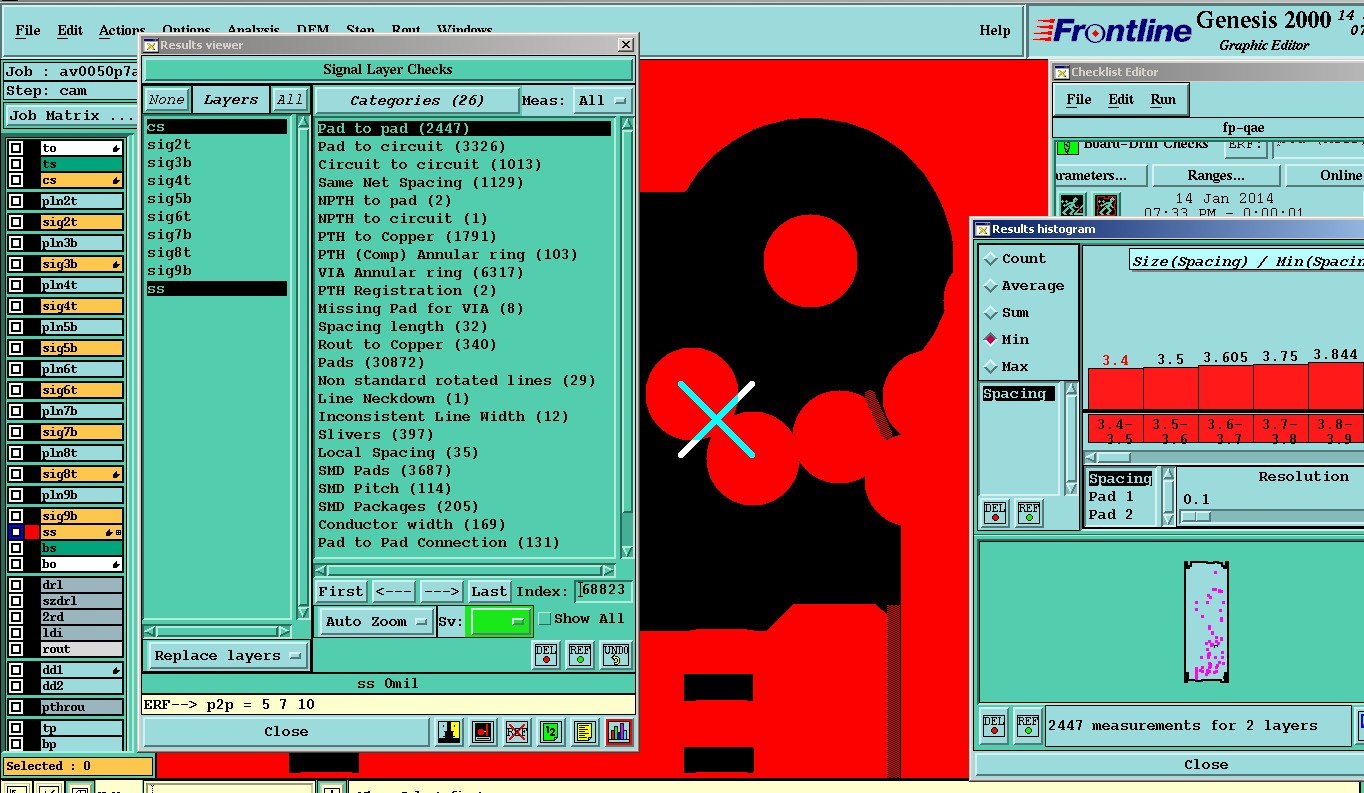Click the Index input field
The width and height of the screenshot is (1364, 793).
pyautogui.click(x=603, y=591)
